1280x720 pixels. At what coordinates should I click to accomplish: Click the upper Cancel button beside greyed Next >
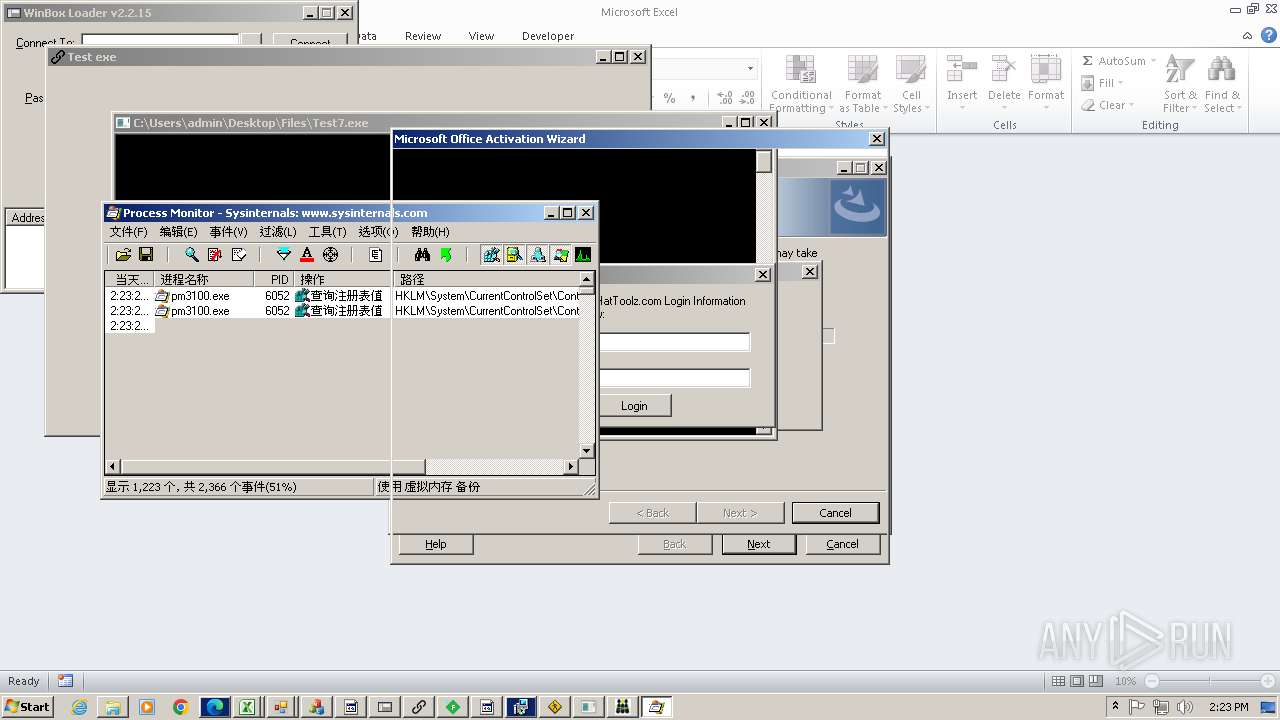pos(835,513)
